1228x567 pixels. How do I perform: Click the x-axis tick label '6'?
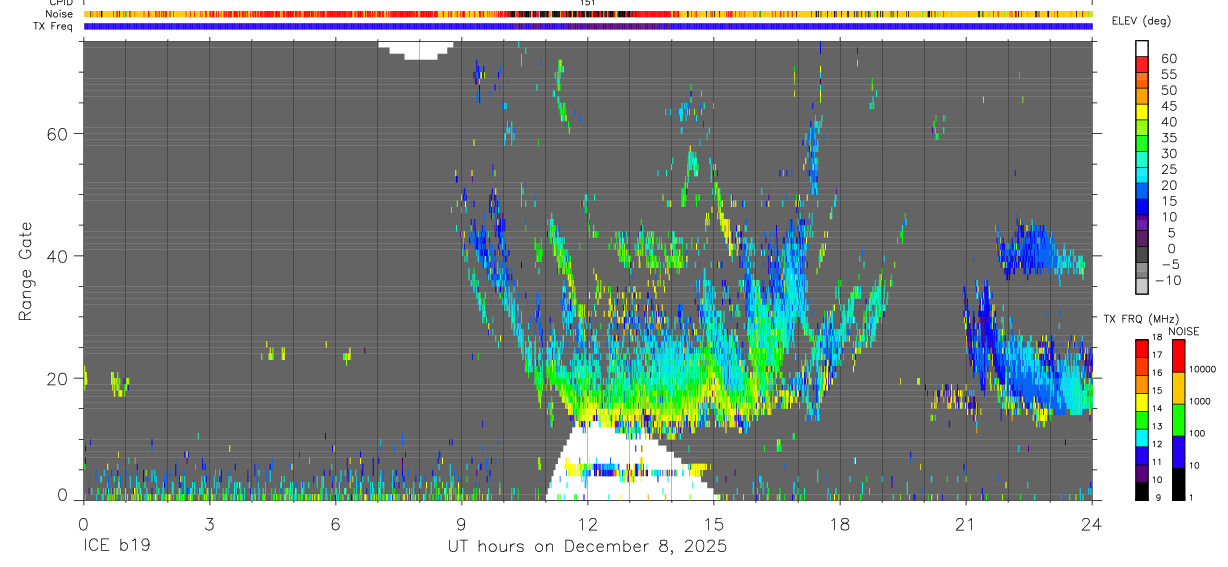(335, 524)
